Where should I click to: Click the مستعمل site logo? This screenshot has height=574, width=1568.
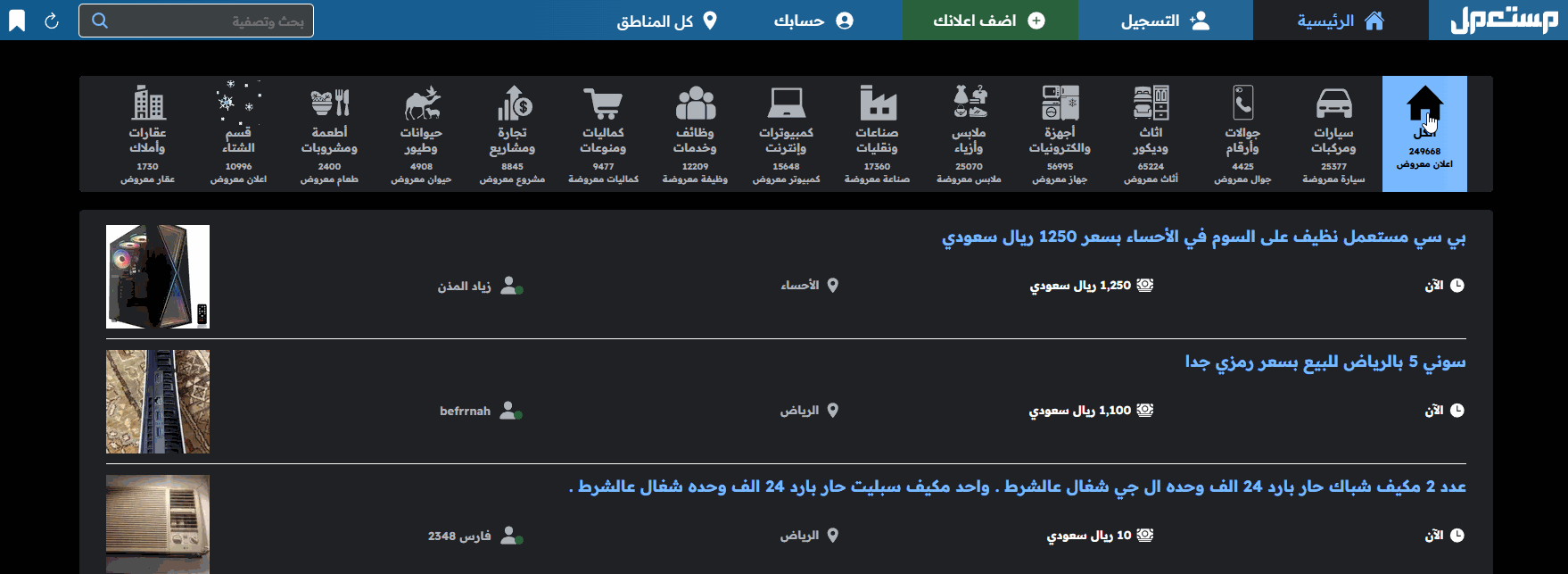click(1504, 20)
